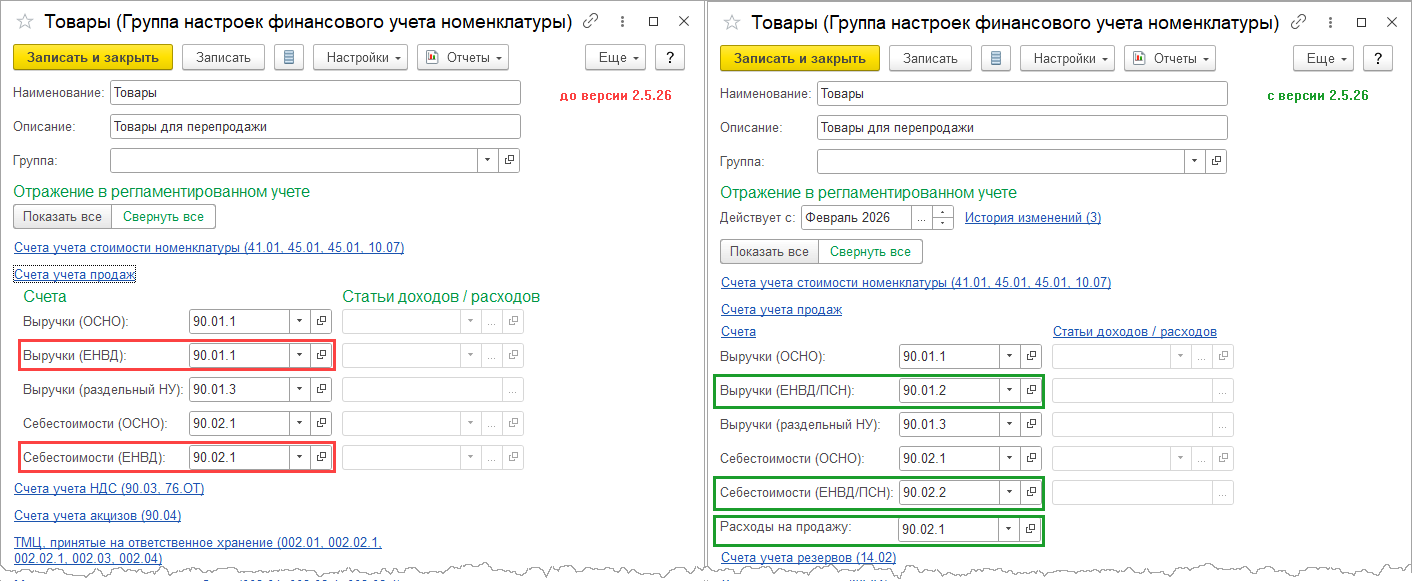Click the open icon beside the left Группа field
The height and width of the screenshot is (581, 1412).
(x=509, y=160)
